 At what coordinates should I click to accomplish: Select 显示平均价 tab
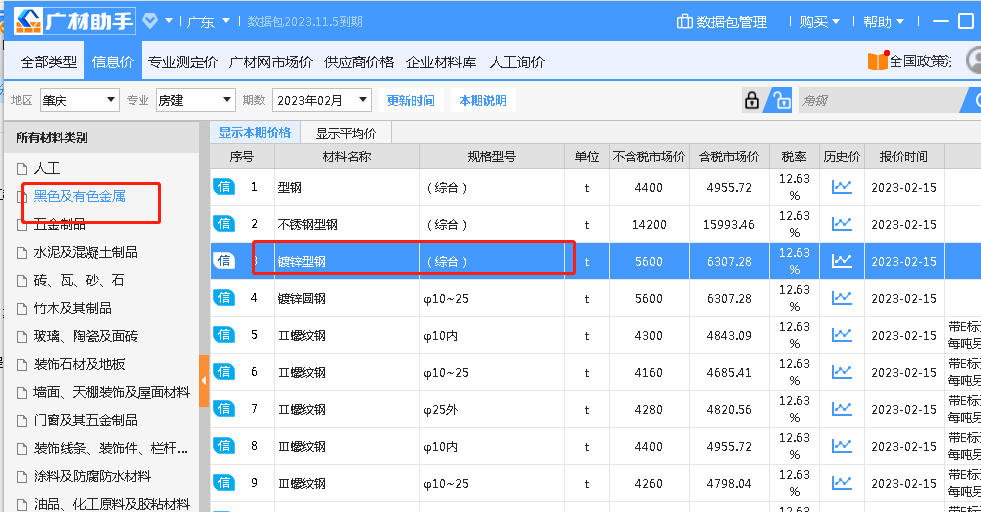(x=346, y=133)
